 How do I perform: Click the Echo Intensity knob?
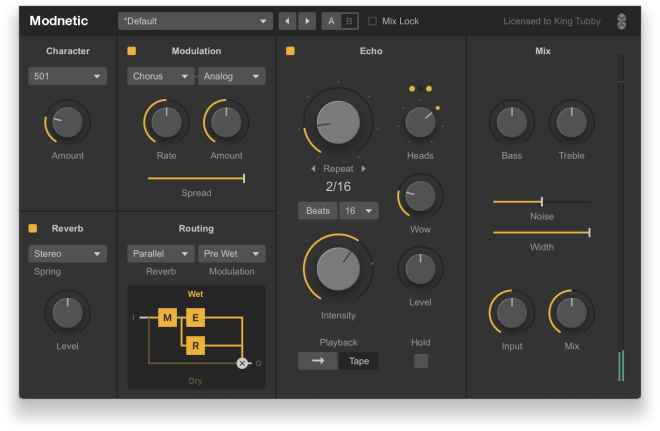338,269
